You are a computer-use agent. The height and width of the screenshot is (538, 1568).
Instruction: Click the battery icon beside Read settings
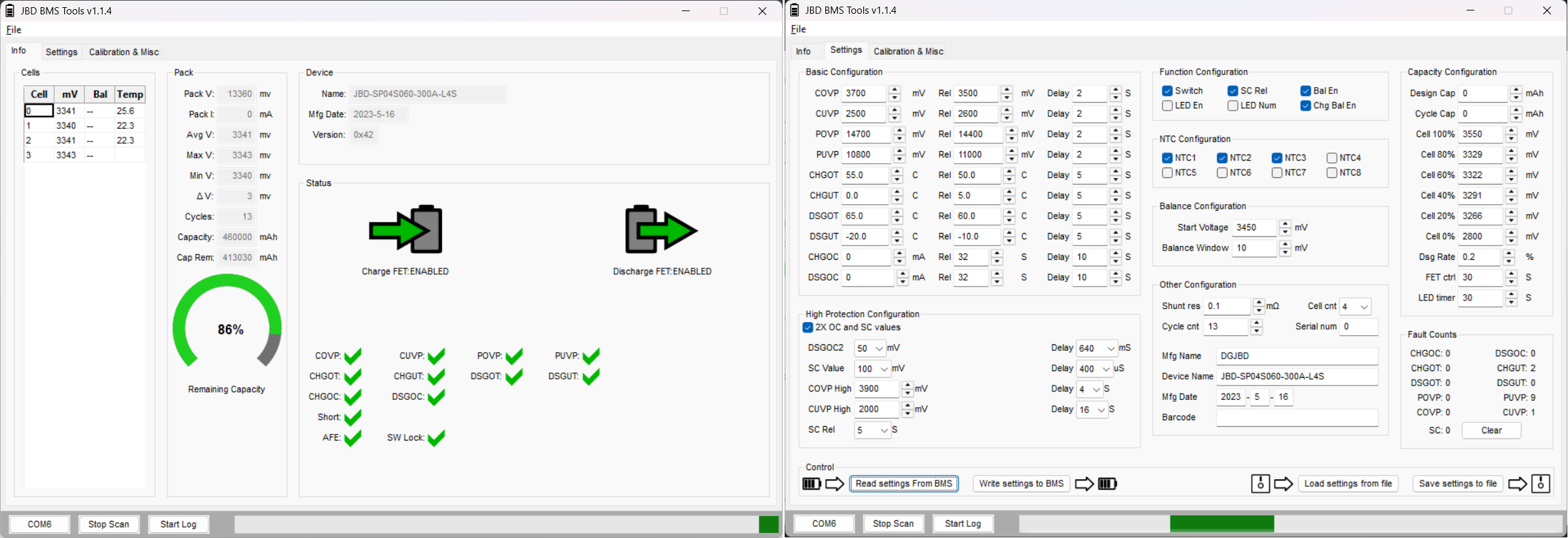tap(812, 484)
